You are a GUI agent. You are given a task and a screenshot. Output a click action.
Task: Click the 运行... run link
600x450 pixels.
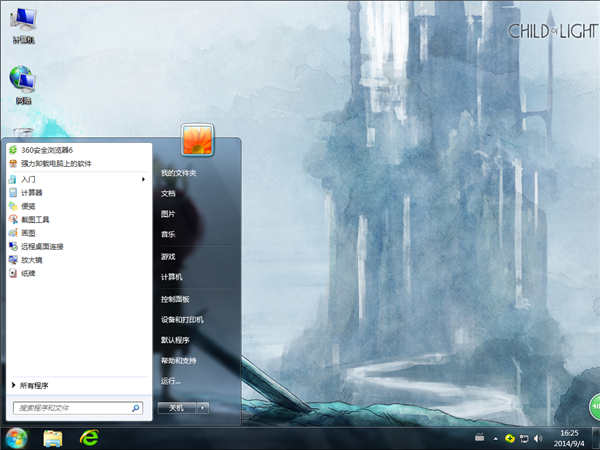pyautogui.click(x=171, y=381)
